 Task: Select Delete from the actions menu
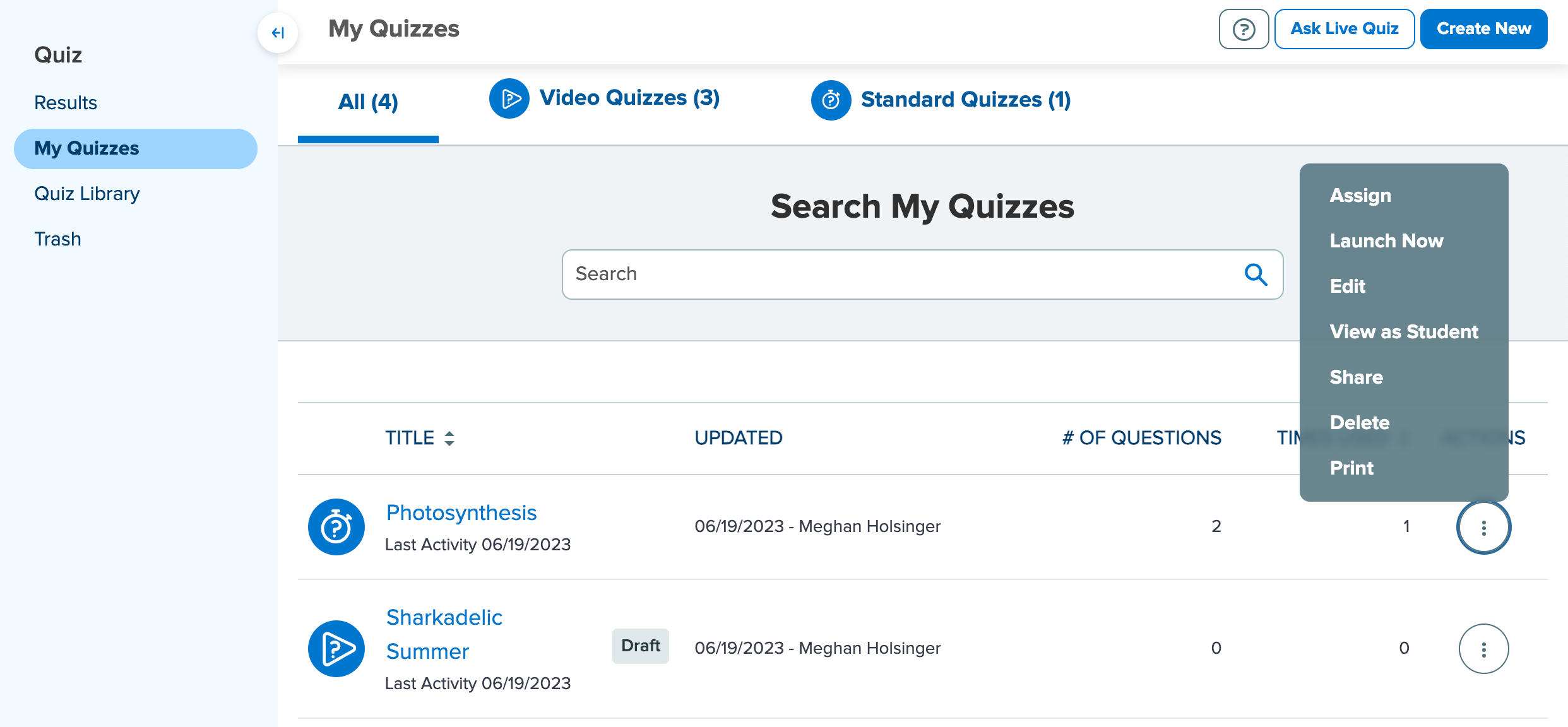[1360, 422]
